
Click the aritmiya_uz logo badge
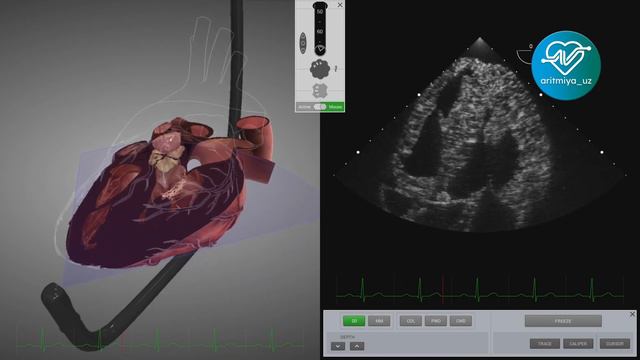[566, 66]
